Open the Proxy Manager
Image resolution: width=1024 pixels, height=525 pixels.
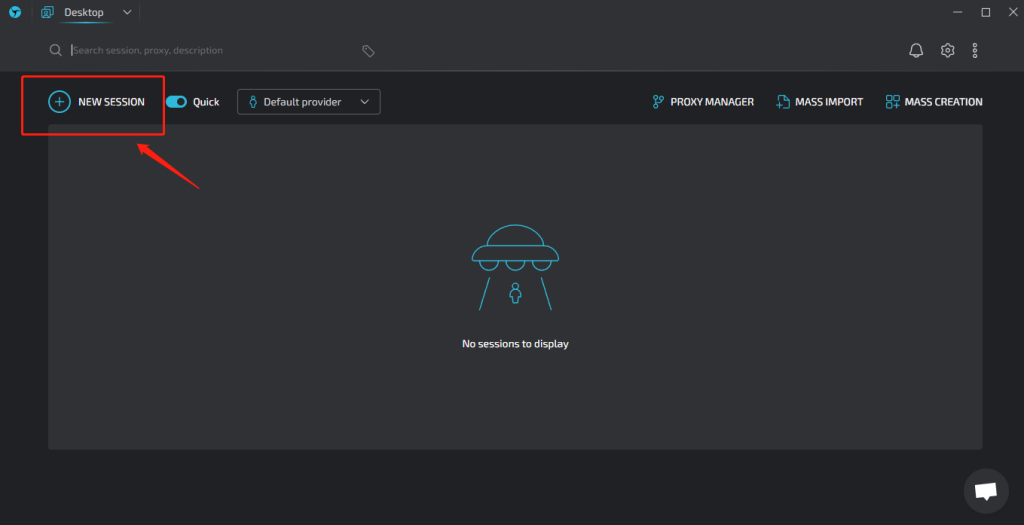point(702,102)
